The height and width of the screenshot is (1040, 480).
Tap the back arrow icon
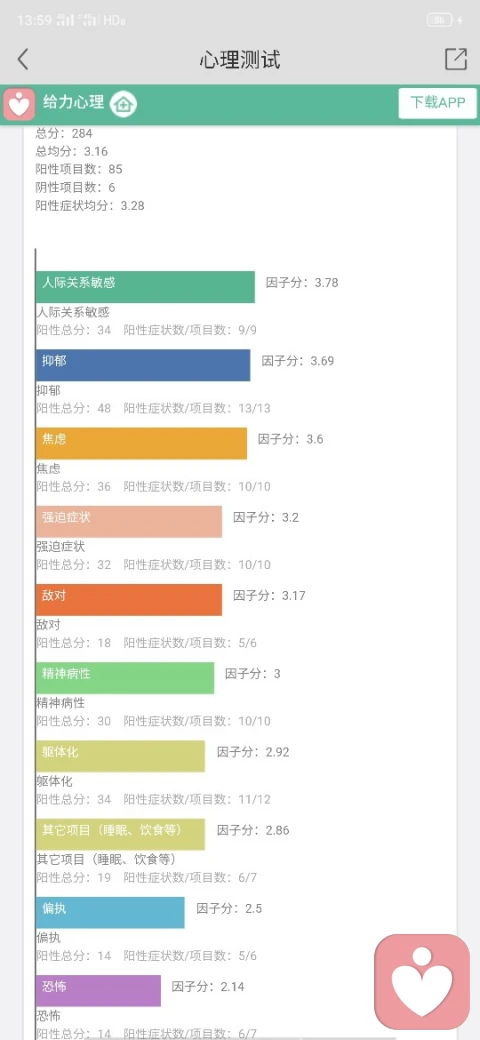23,59
